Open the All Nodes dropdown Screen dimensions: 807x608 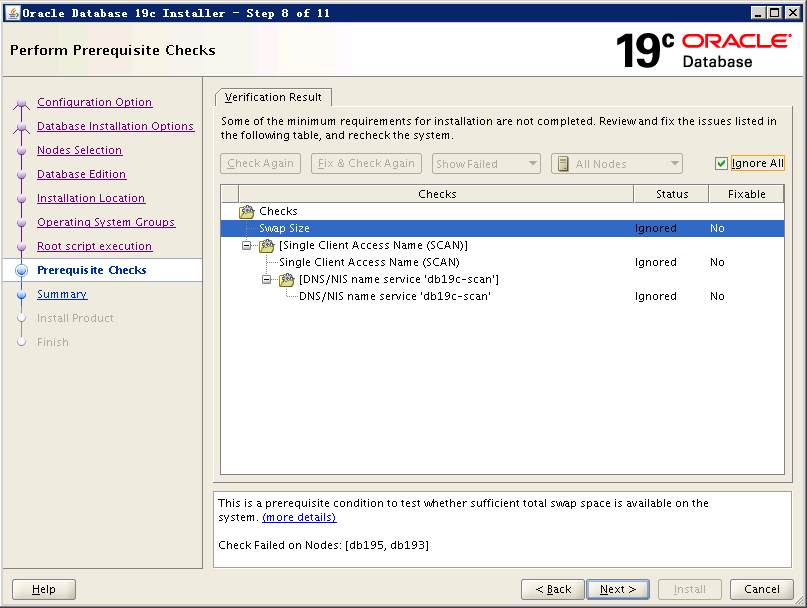click(x=617, y=164)
